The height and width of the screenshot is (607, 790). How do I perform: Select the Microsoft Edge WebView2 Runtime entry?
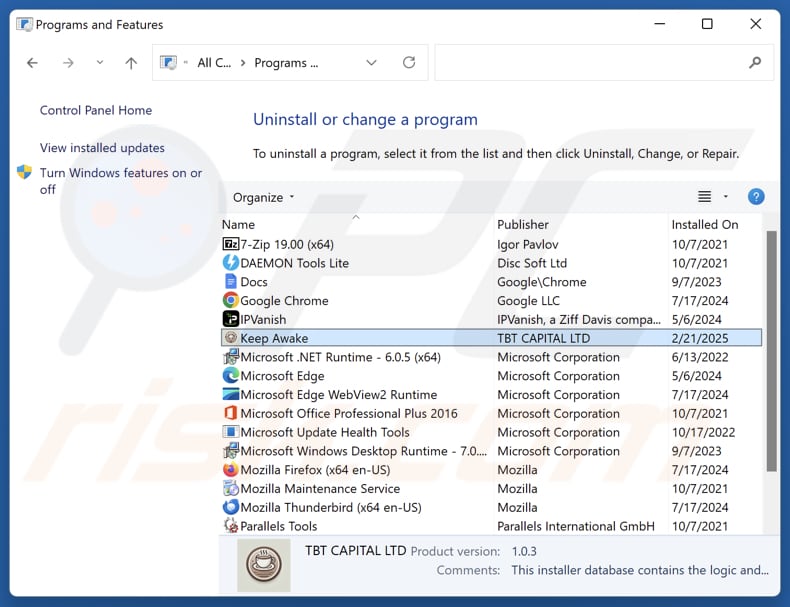(x=491, y=394)
